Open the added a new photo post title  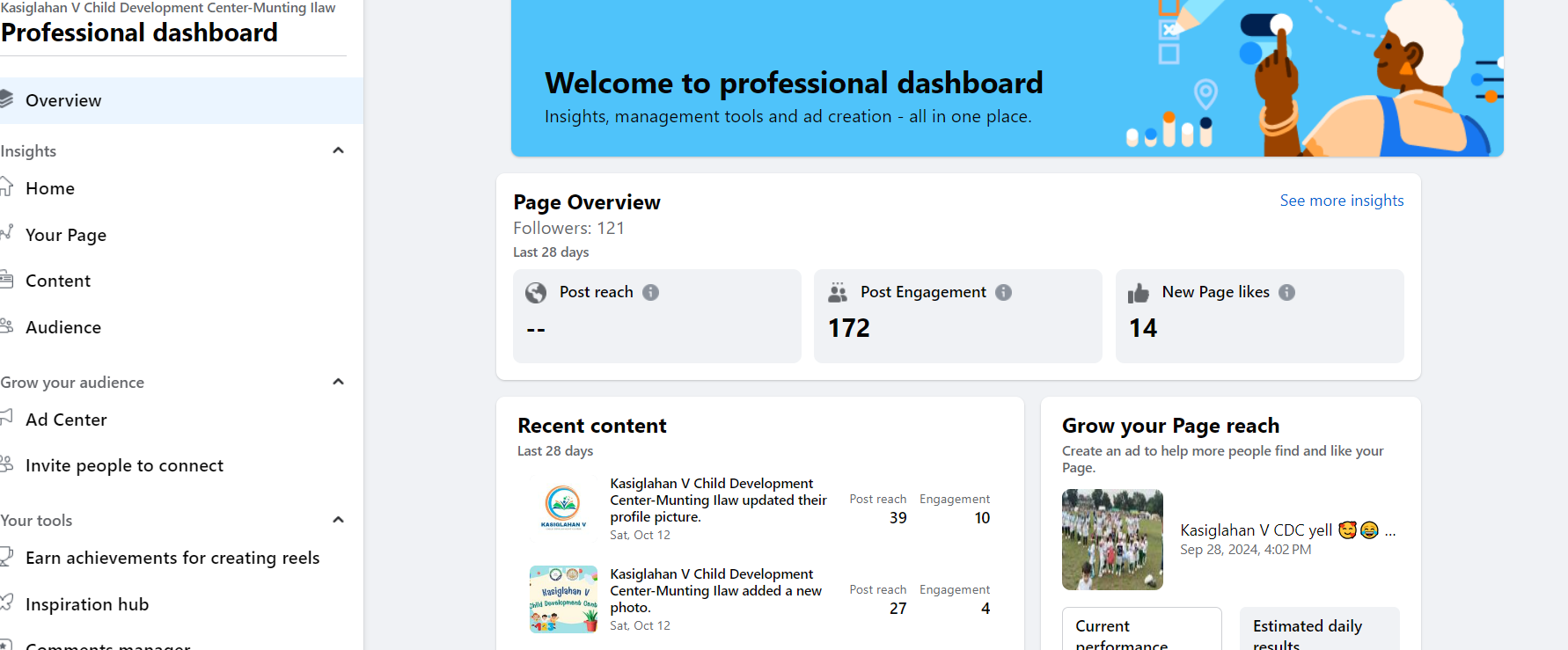tap(716, 591)
